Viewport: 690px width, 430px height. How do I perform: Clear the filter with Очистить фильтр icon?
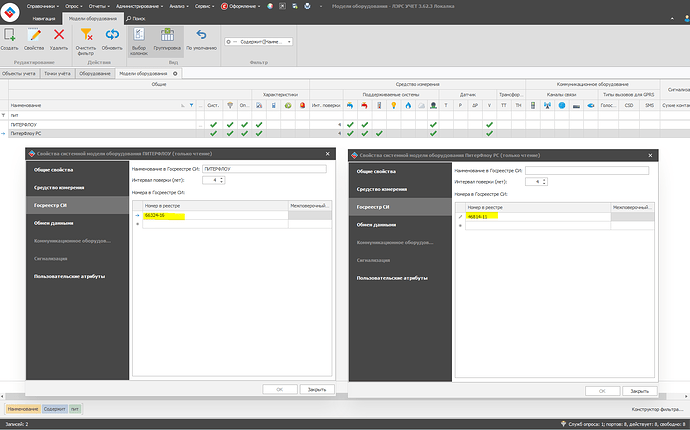coord(86,34)
